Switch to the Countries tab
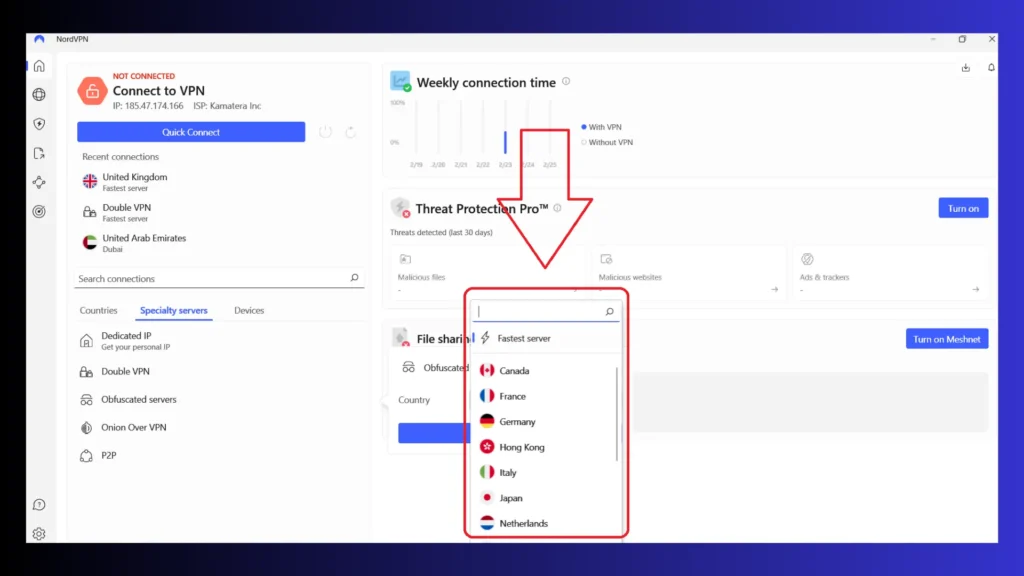 pos(99,310)
